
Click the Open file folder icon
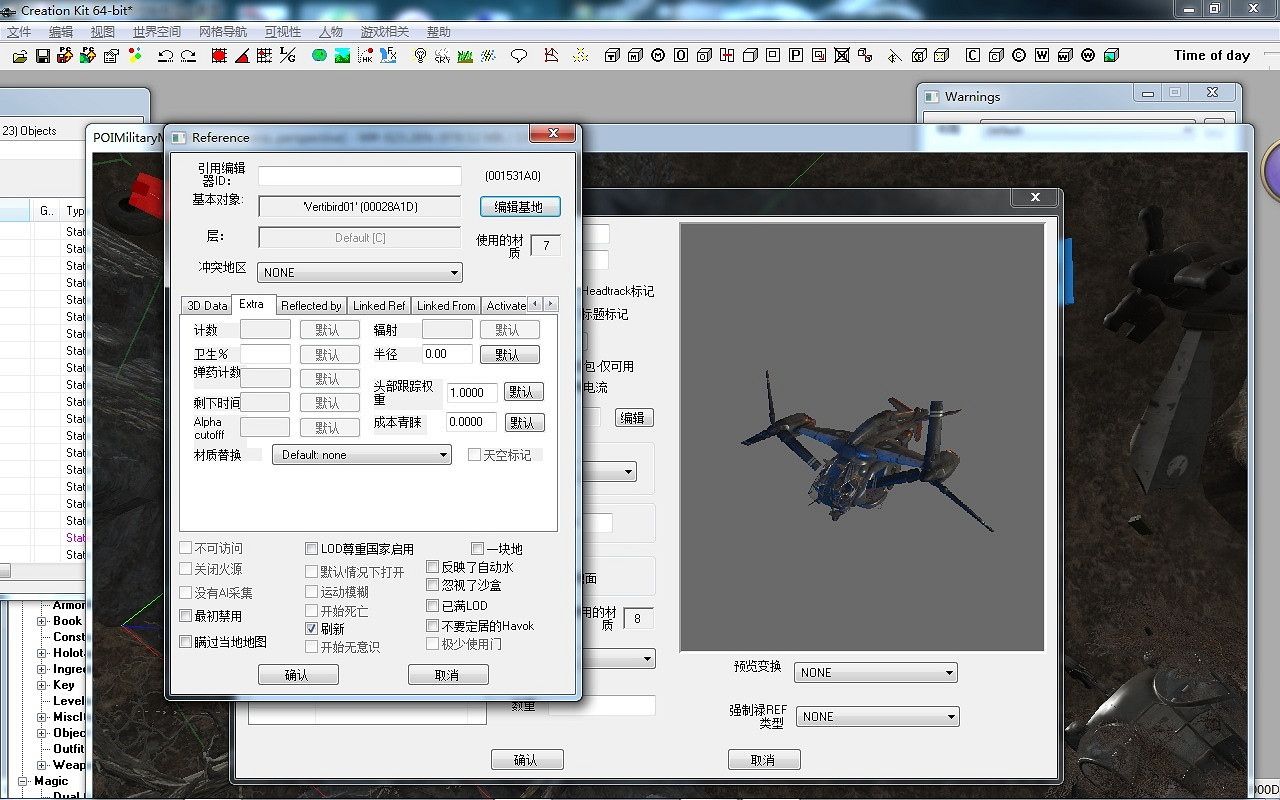19,56
